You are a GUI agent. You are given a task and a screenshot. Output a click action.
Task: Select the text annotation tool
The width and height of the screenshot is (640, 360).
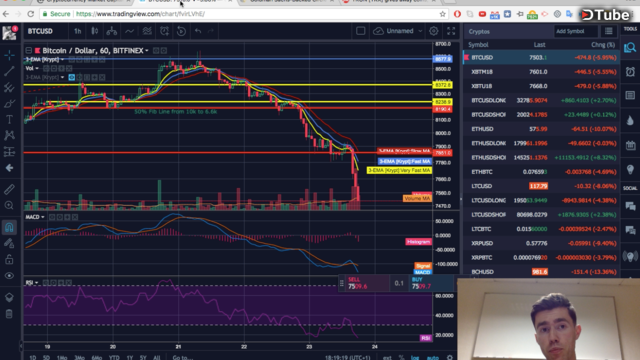click(9, 119)
